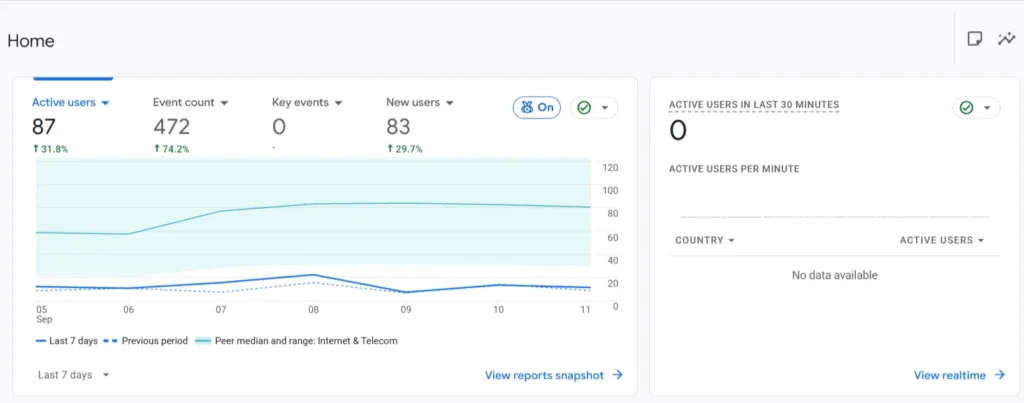Click the benchmarking ribbon icon
1024x403 pixels.
click(527, 108)
